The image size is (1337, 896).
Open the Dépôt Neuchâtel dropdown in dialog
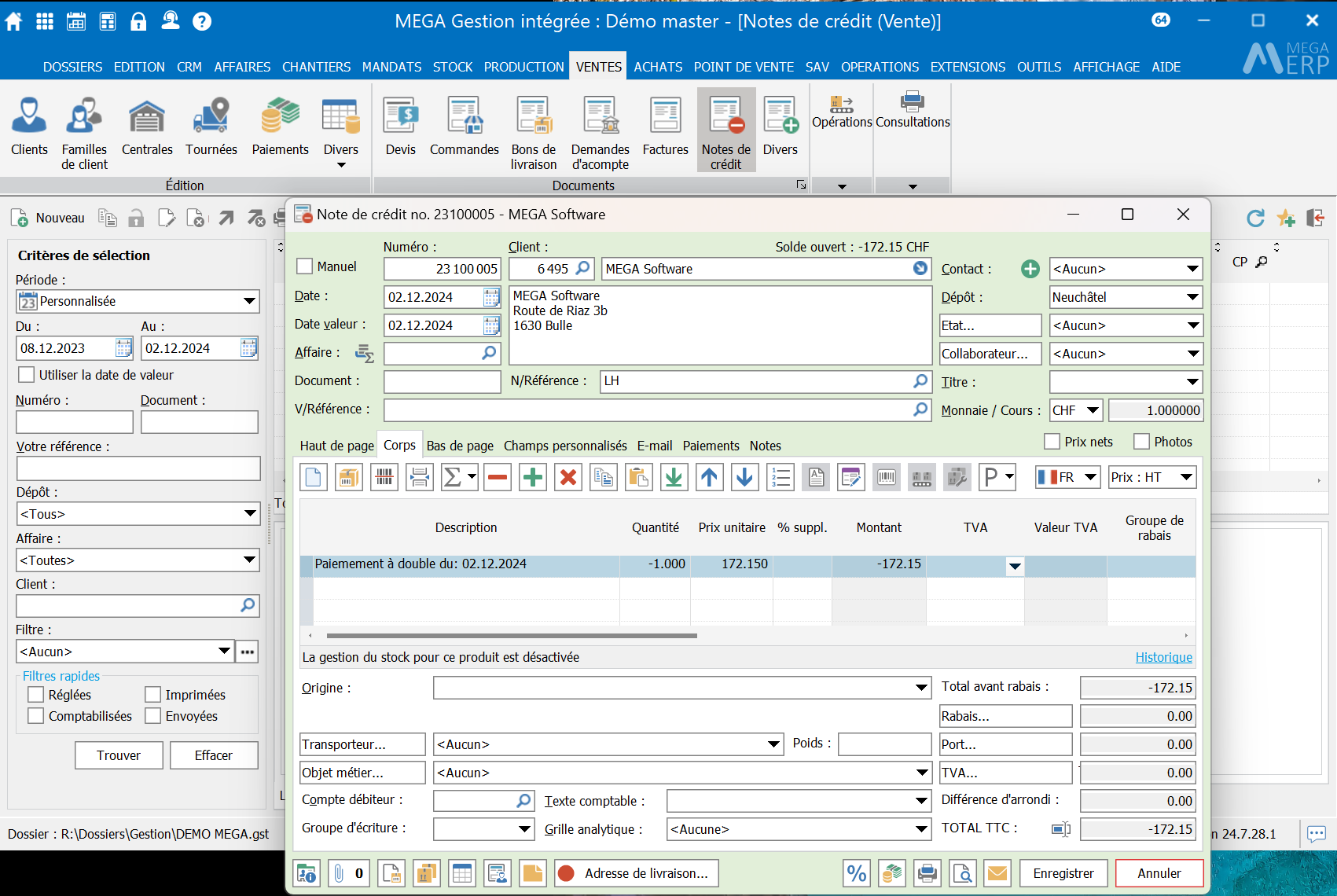click(x=1126, y=297)
